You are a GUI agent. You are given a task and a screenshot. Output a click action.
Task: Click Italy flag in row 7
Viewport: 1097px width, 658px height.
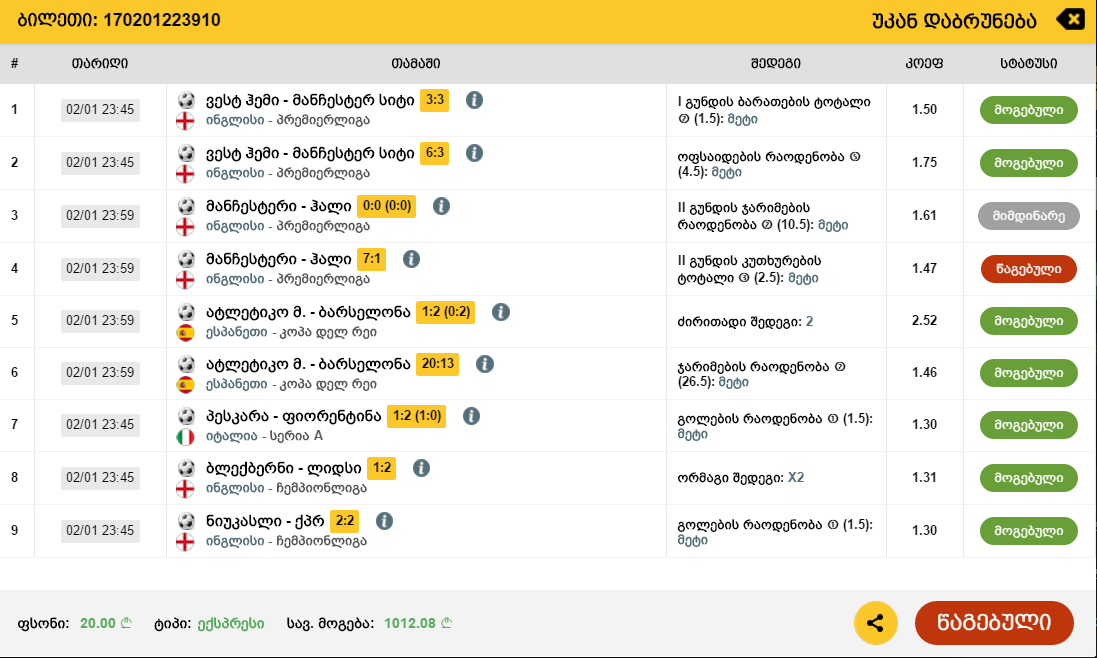[x=185, y=437]
